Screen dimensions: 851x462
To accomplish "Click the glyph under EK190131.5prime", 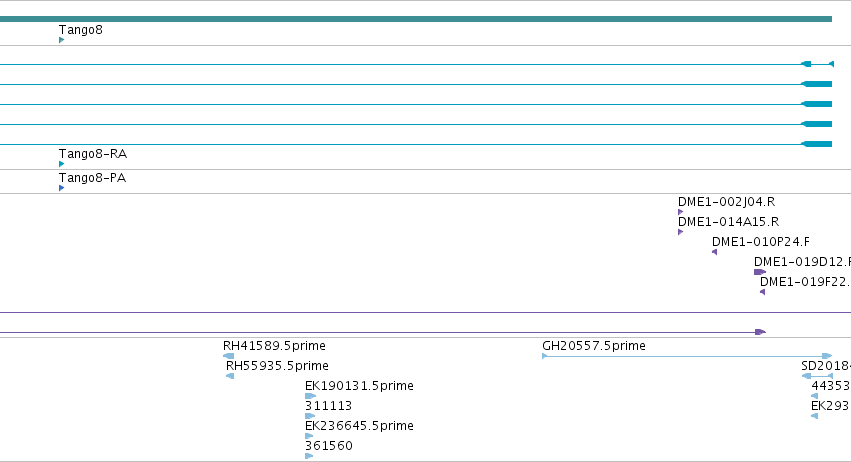I will coord(310,396).
